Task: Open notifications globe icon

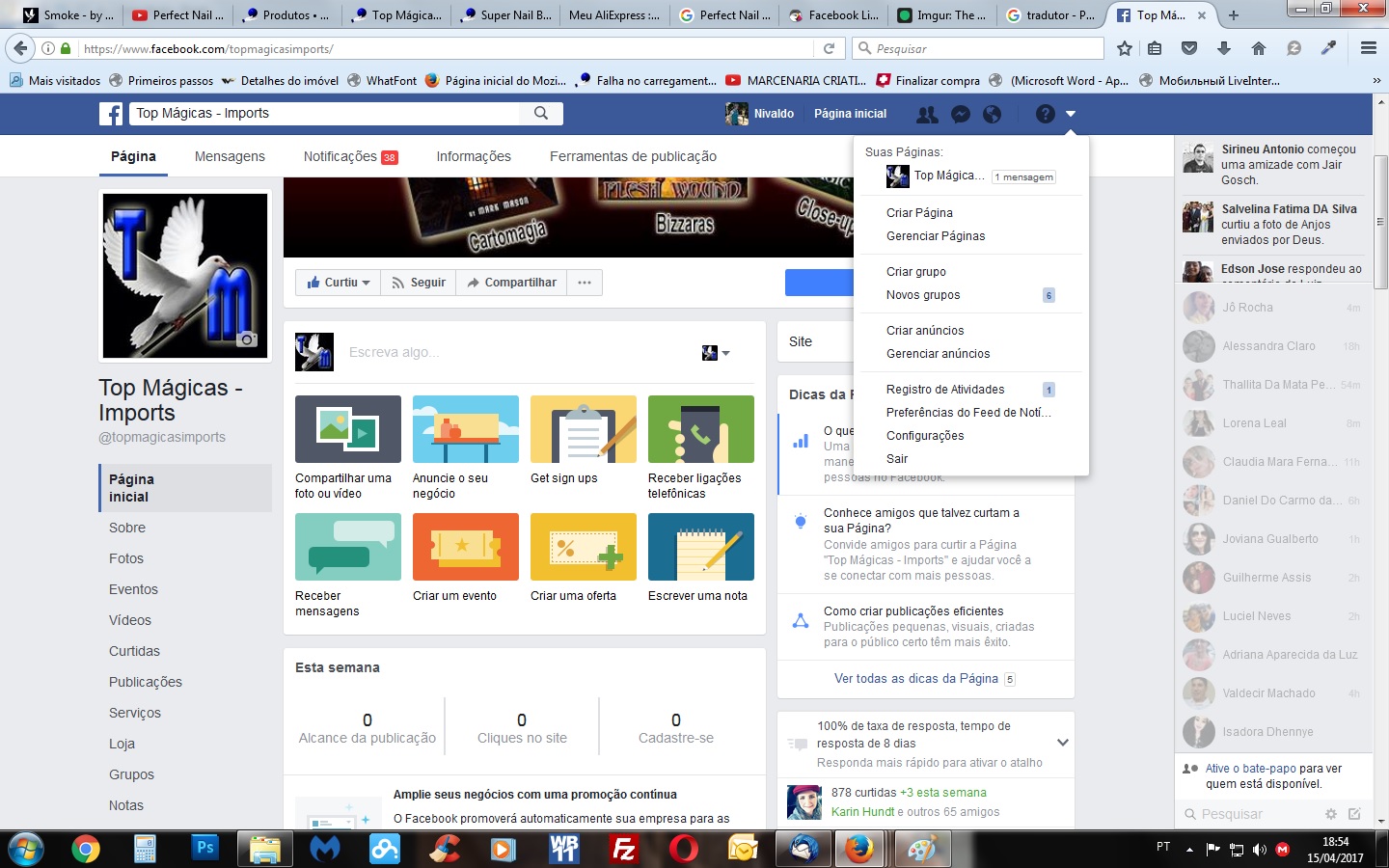Action: [x=992, y=115]
